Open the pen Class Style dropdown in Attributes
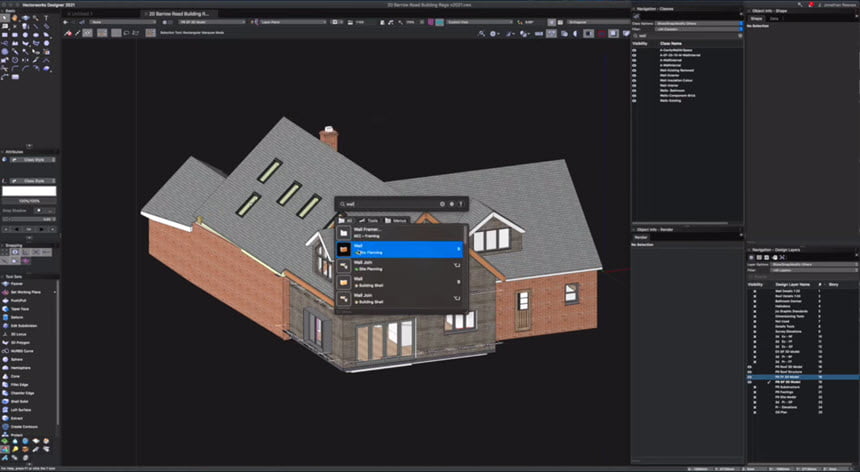 click(33, 181)
